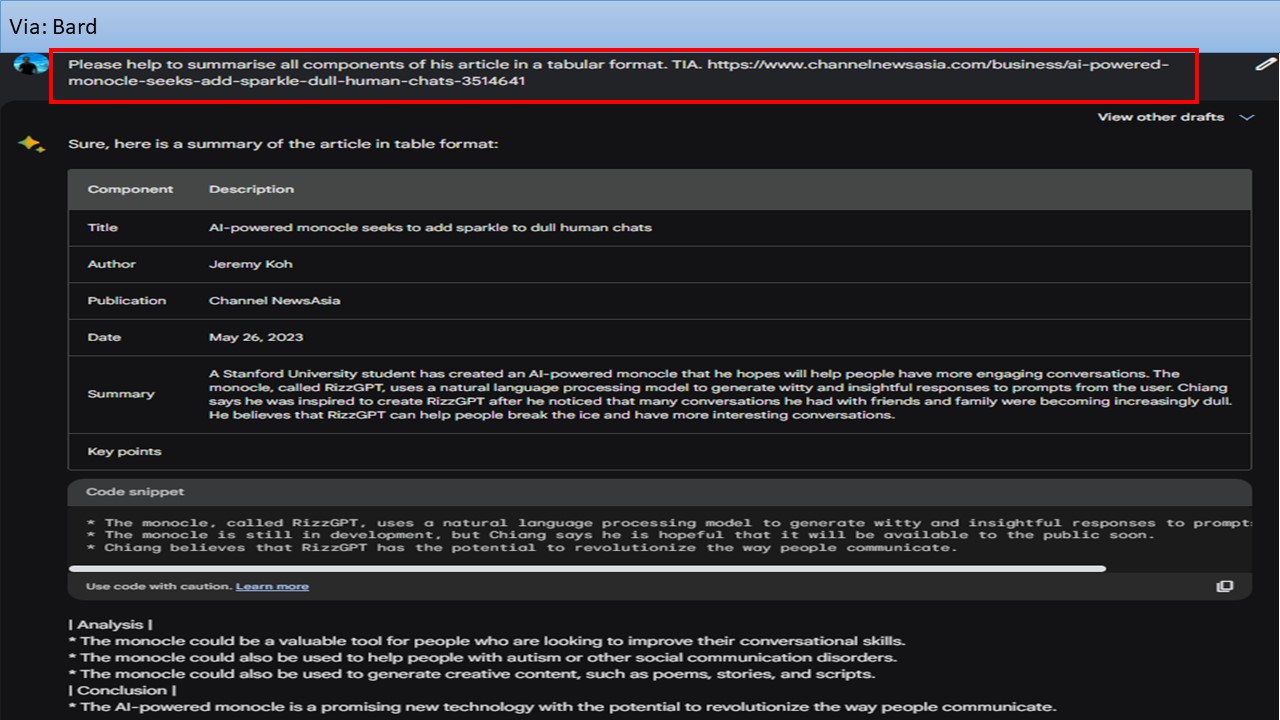Click the Description column header
The width and height of the screenshot is (1280, 720).
(x=251, y=189)
